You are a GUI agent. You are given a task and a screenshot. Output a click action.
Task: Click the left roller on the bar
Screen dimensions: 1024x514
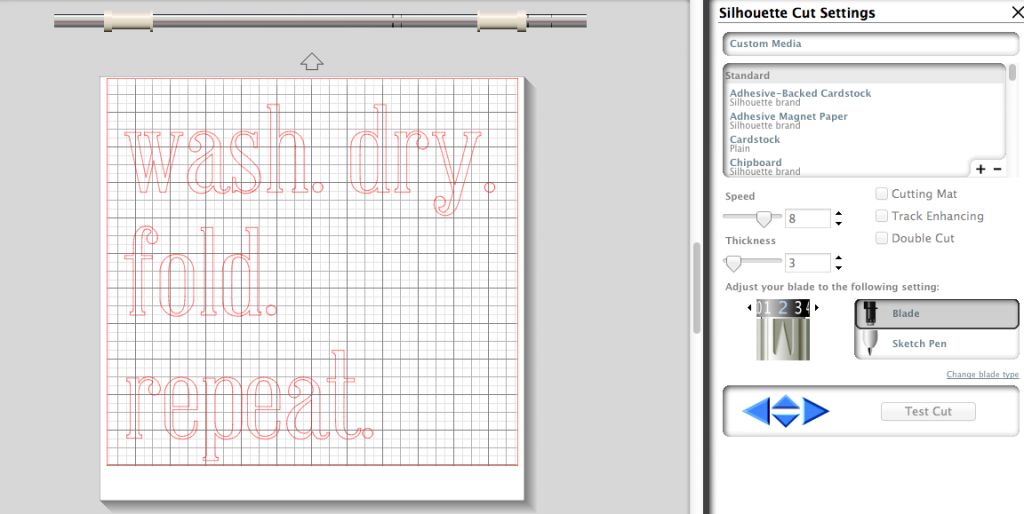(x=129, y=21)
